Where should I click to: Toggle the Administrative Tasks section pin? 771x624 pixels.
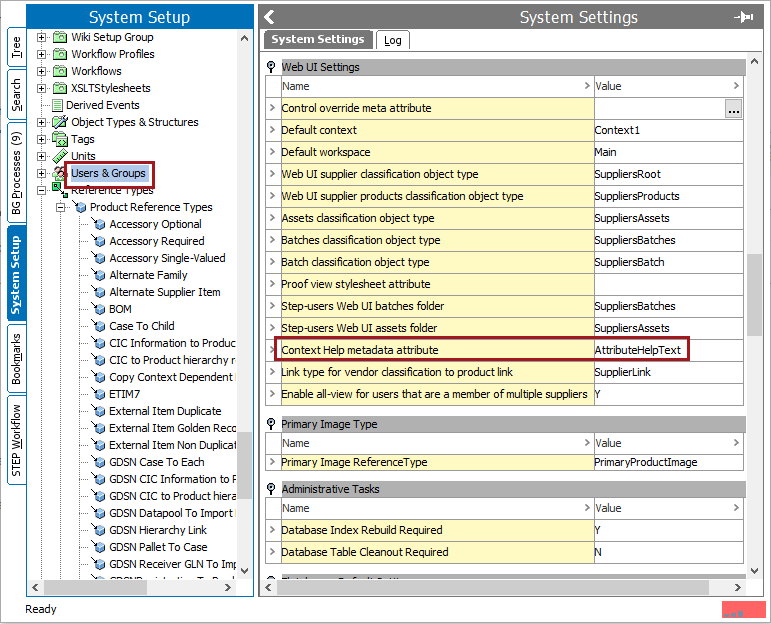tap(271, 489)
